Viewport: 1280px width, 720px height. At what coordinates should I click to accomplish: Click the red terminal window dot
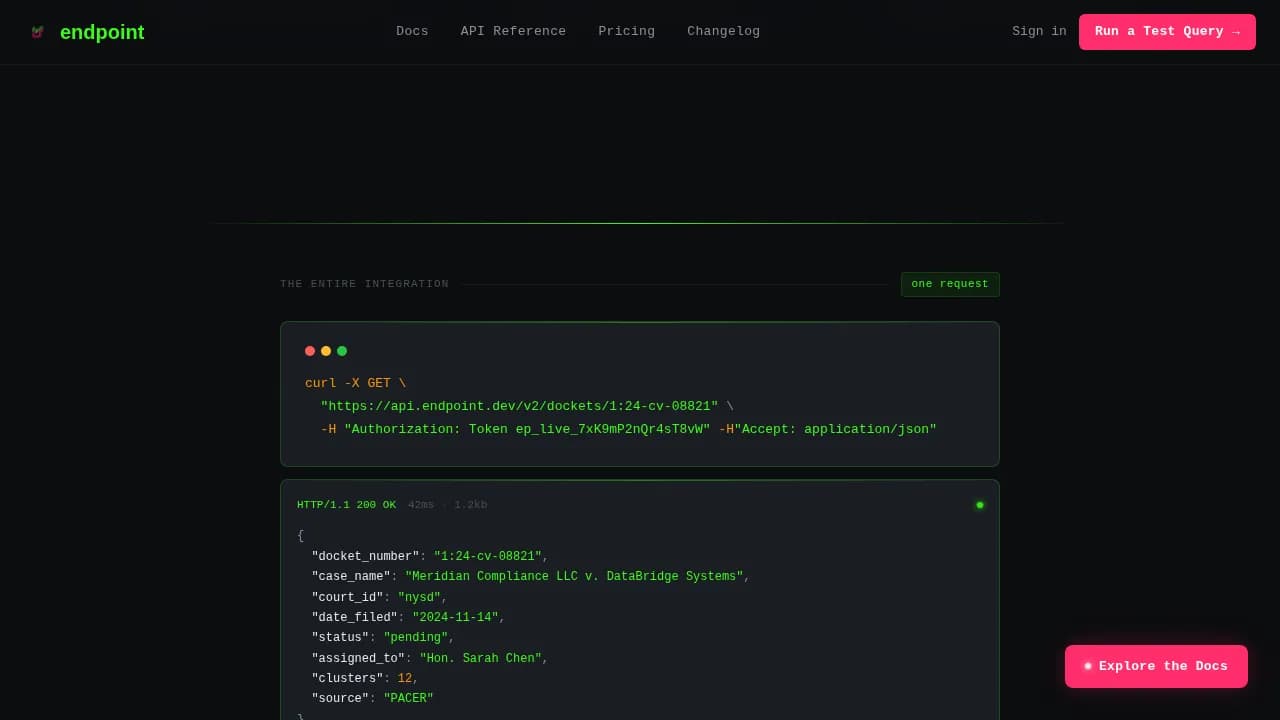point(310,351)
